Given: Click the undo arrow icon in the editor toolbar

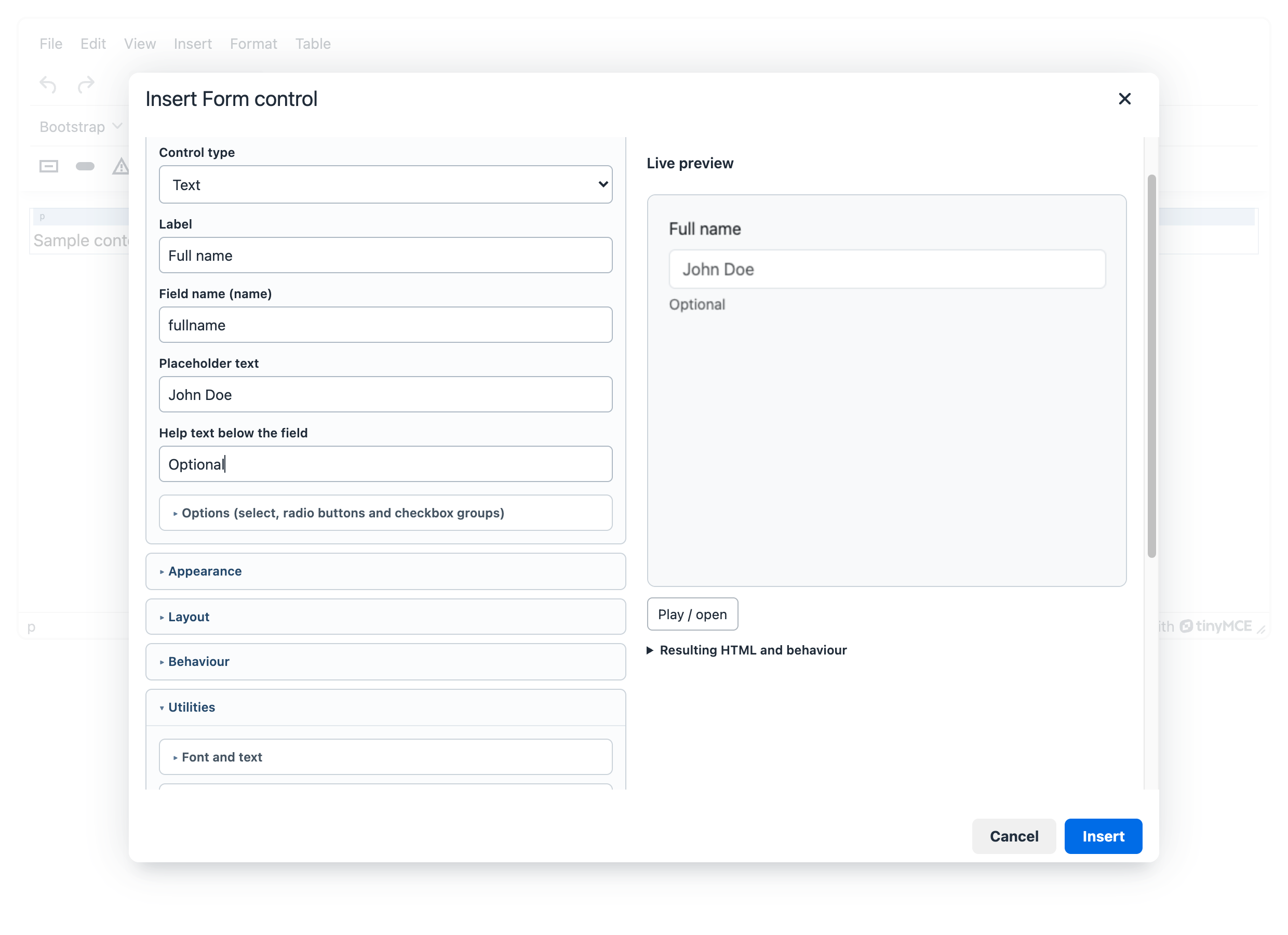Looking at the screenshot, I should point(48,85).
